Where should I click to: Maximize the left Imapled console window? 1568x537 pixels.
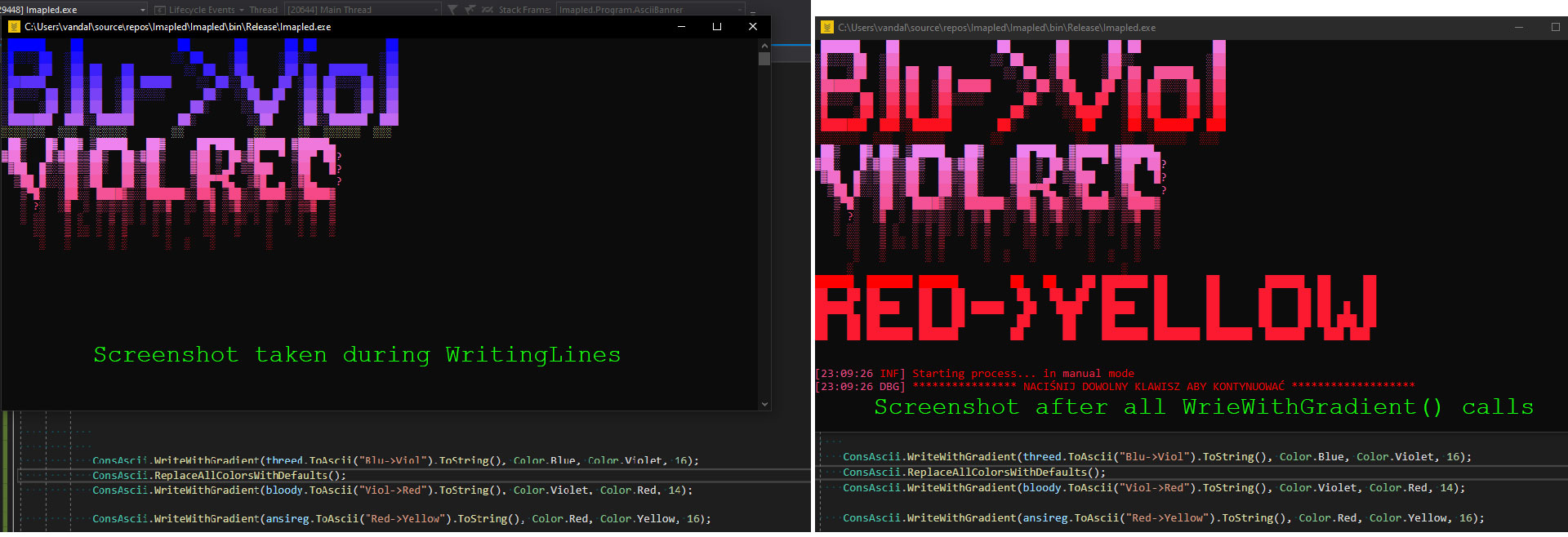[x=717, y=27]
